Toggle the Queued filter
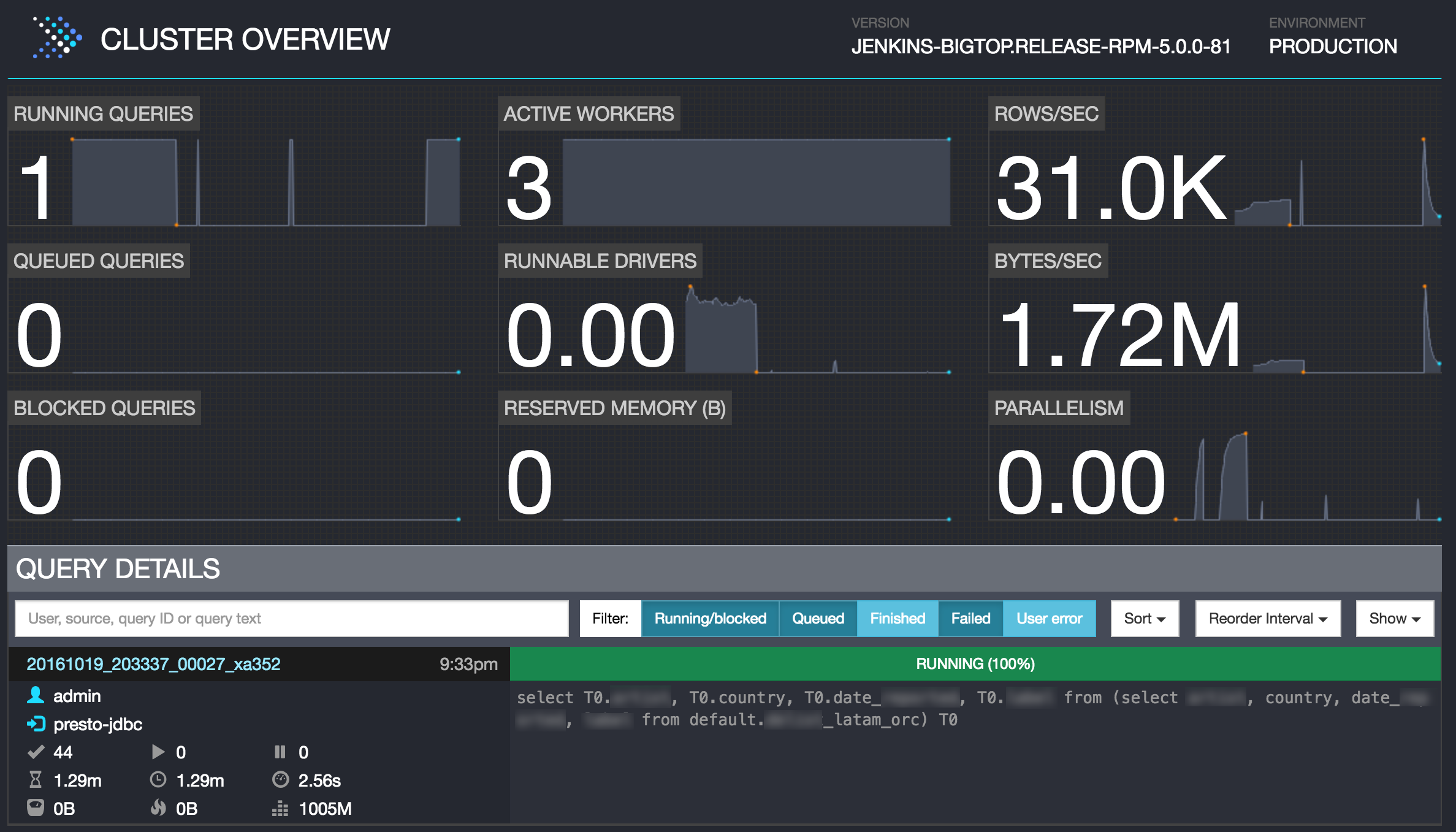The image size is (1456, 832). point(818,619)
